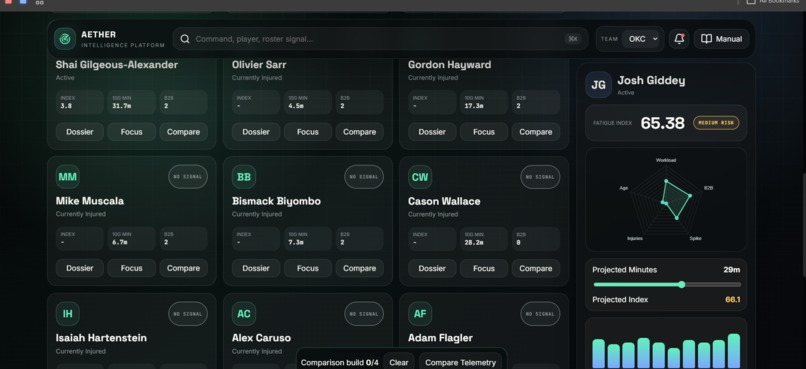Compare Bismack Biyombo
806x369 pixels.
[360, 268]
